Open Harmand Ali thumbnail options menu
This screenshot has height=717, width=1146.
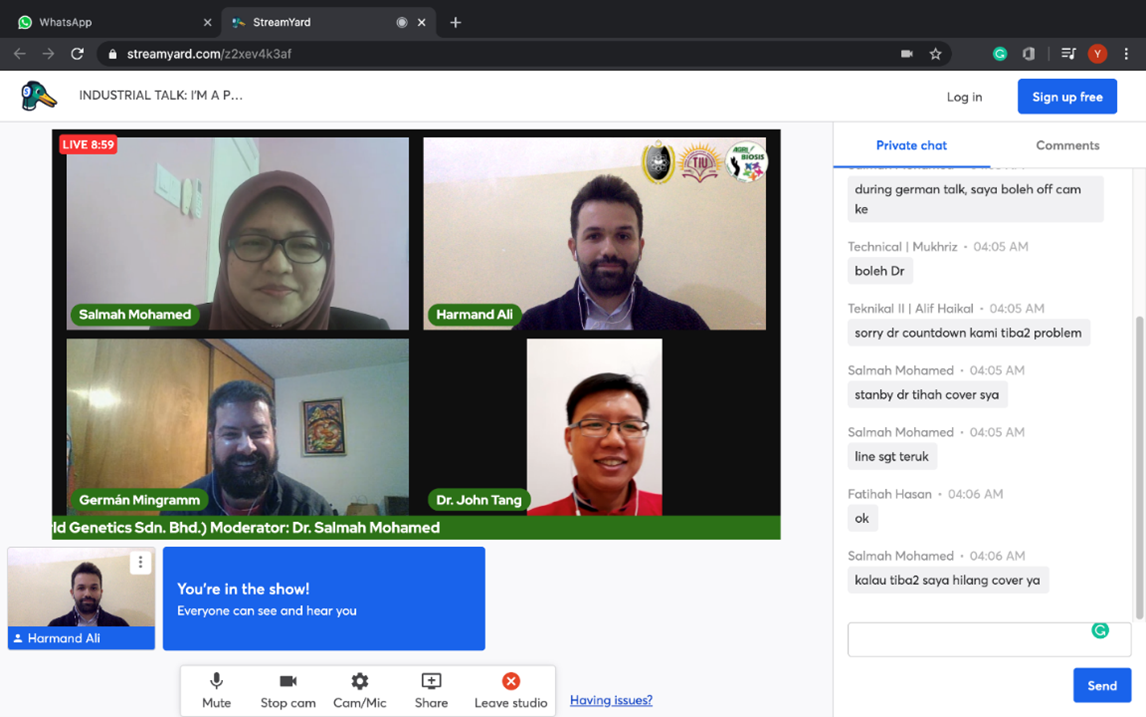(140, 563)
